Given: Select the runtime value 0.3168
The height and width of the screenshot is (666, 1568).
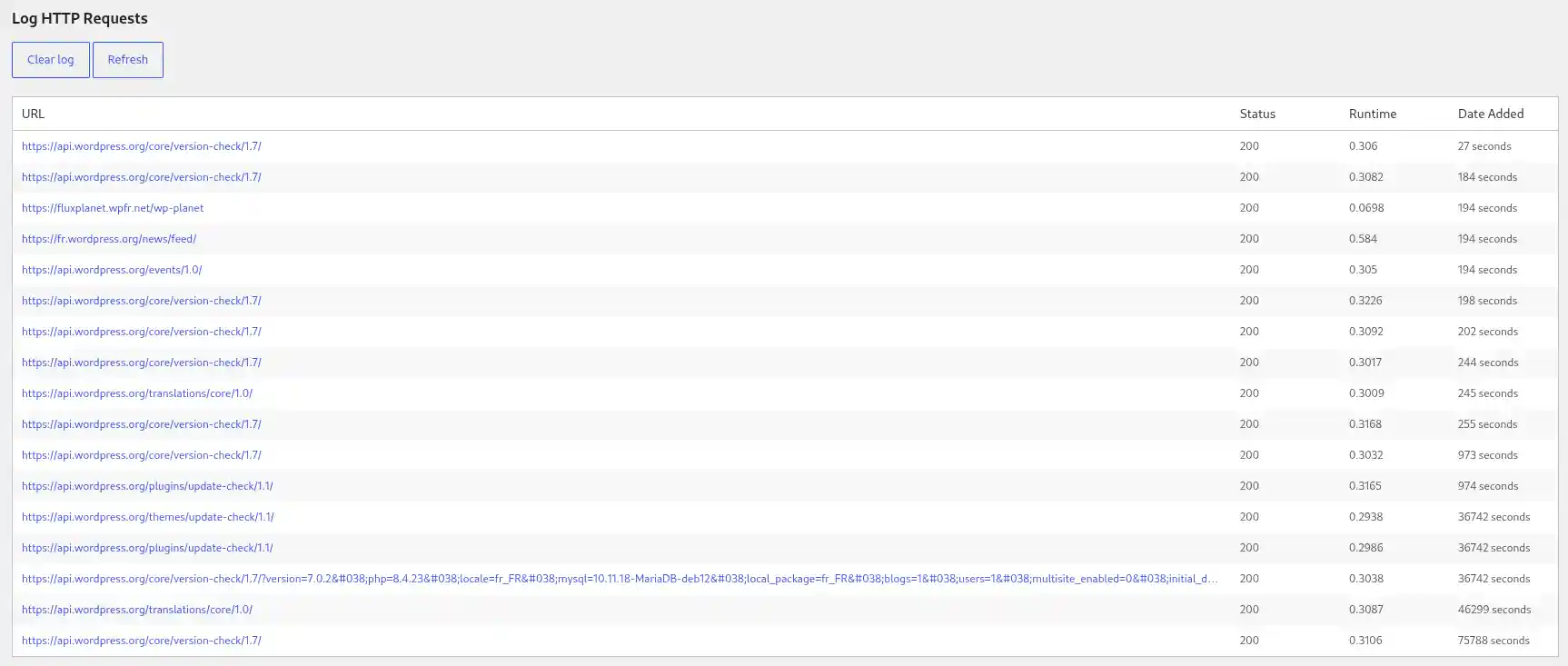Looking at the screenshot, I should (x=1365, y=424).
